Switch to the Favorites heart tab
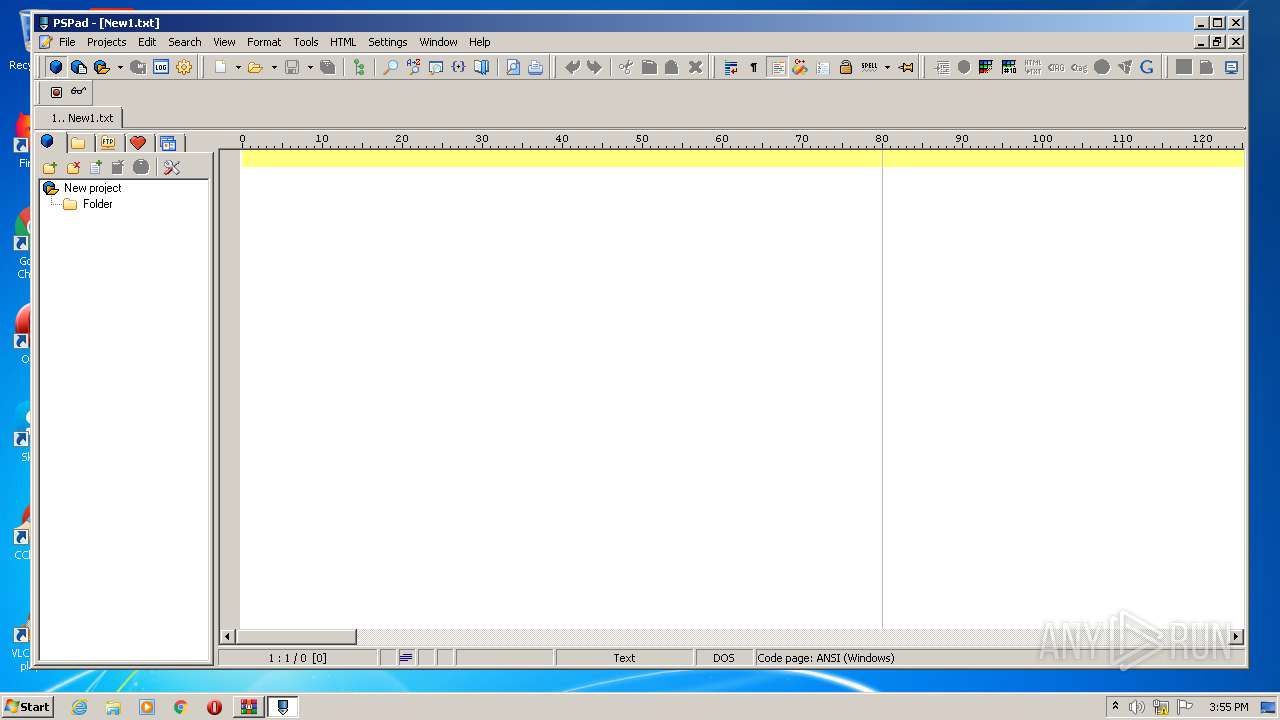1280x720 pixels. (138, 143)
